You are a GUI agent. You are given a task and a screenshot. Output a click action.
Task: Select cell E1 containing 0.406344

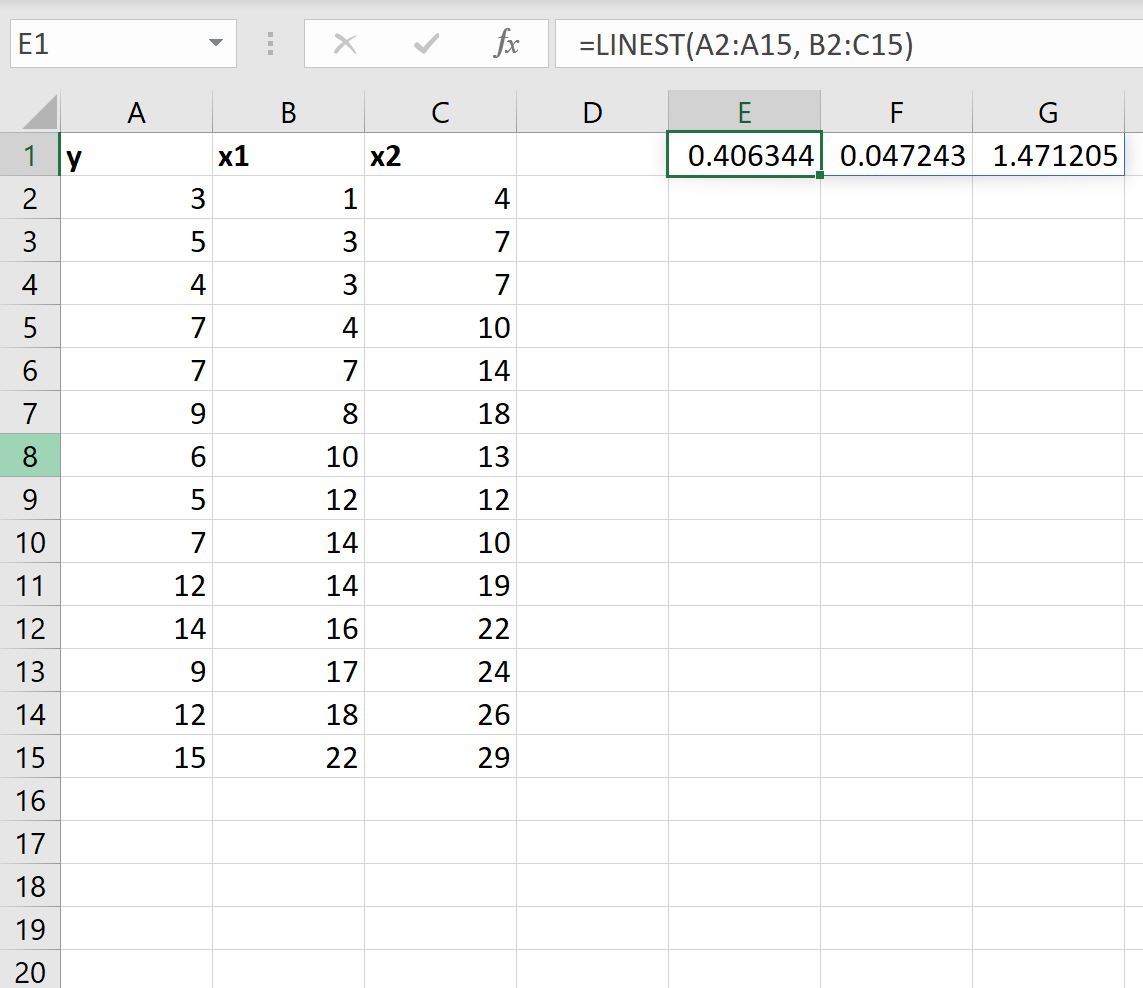tap(744, 155)
